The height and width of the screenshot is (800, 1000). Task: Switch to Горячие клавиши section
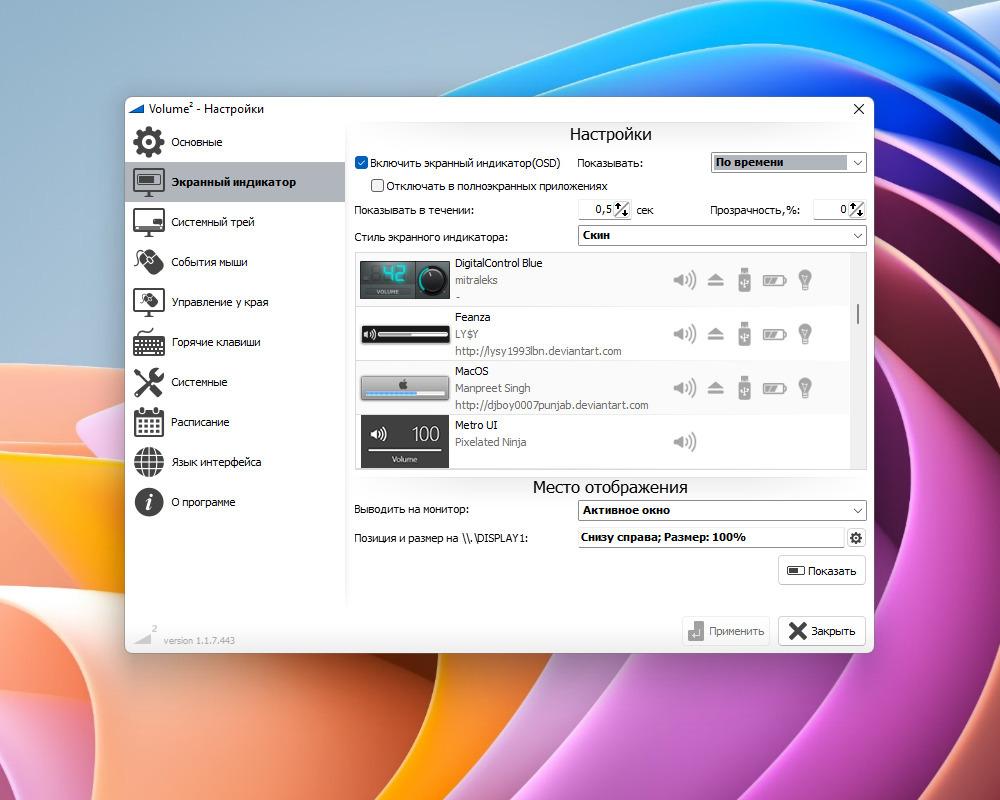(x=235, y=342)
